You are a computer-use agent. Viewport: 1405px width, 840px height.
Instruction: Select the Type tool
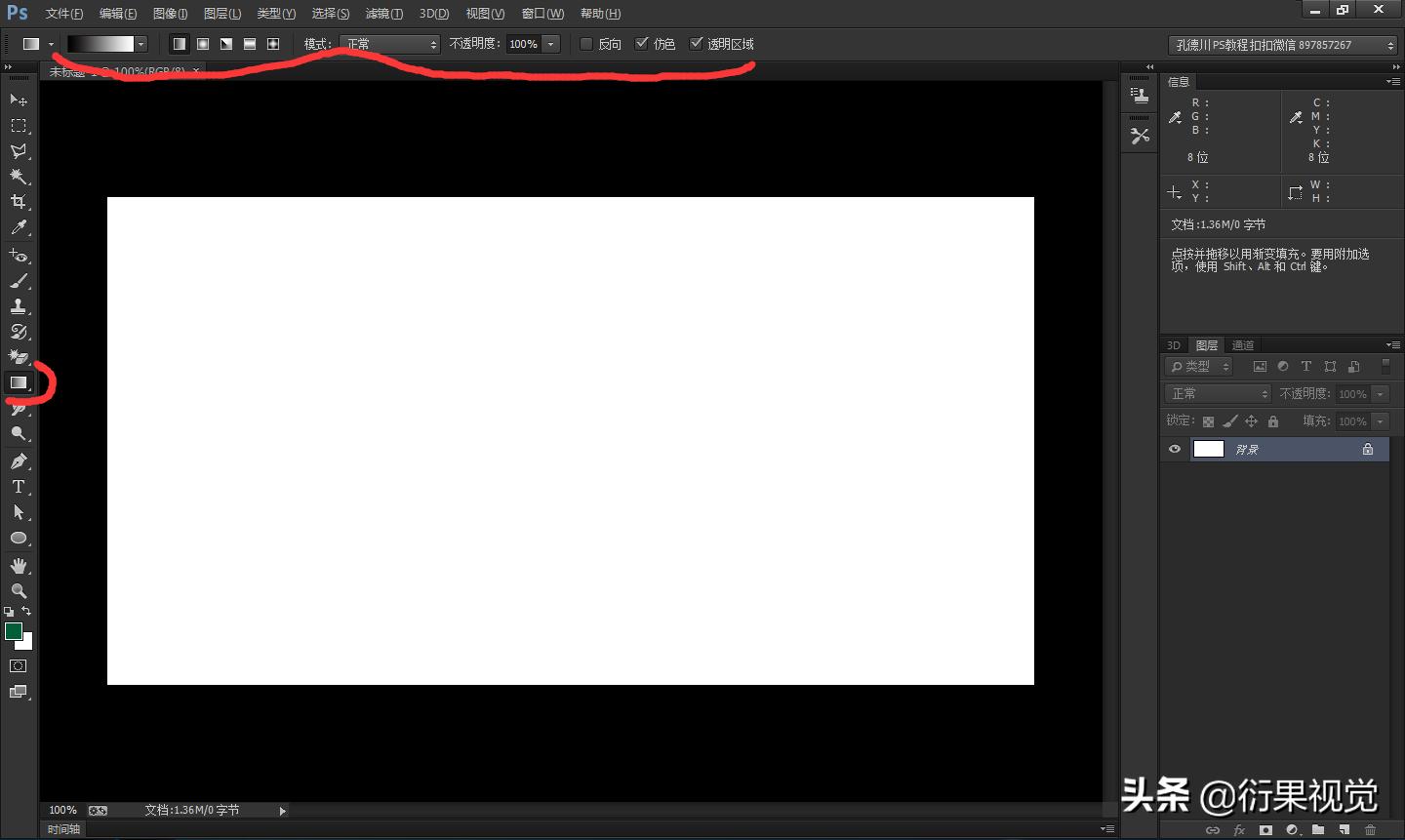click(18, 486)
